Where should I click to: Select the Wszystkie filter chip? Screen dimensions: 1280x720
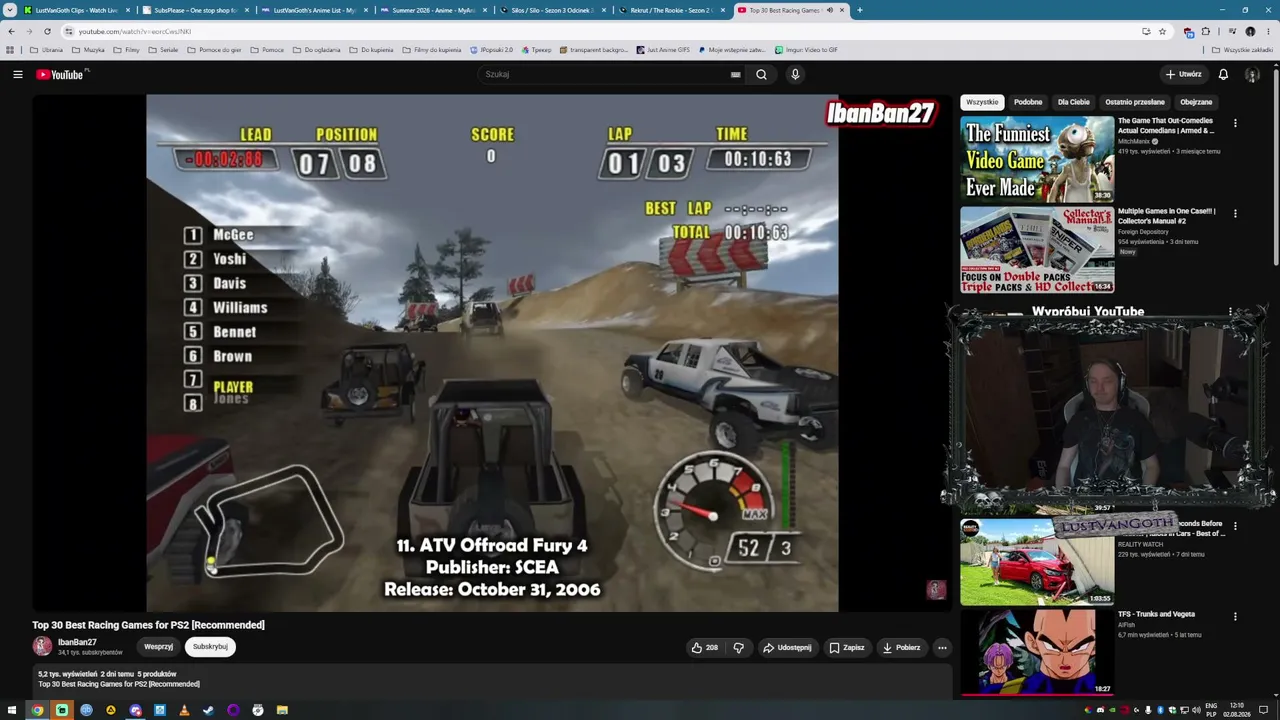[x=982, y=102]
